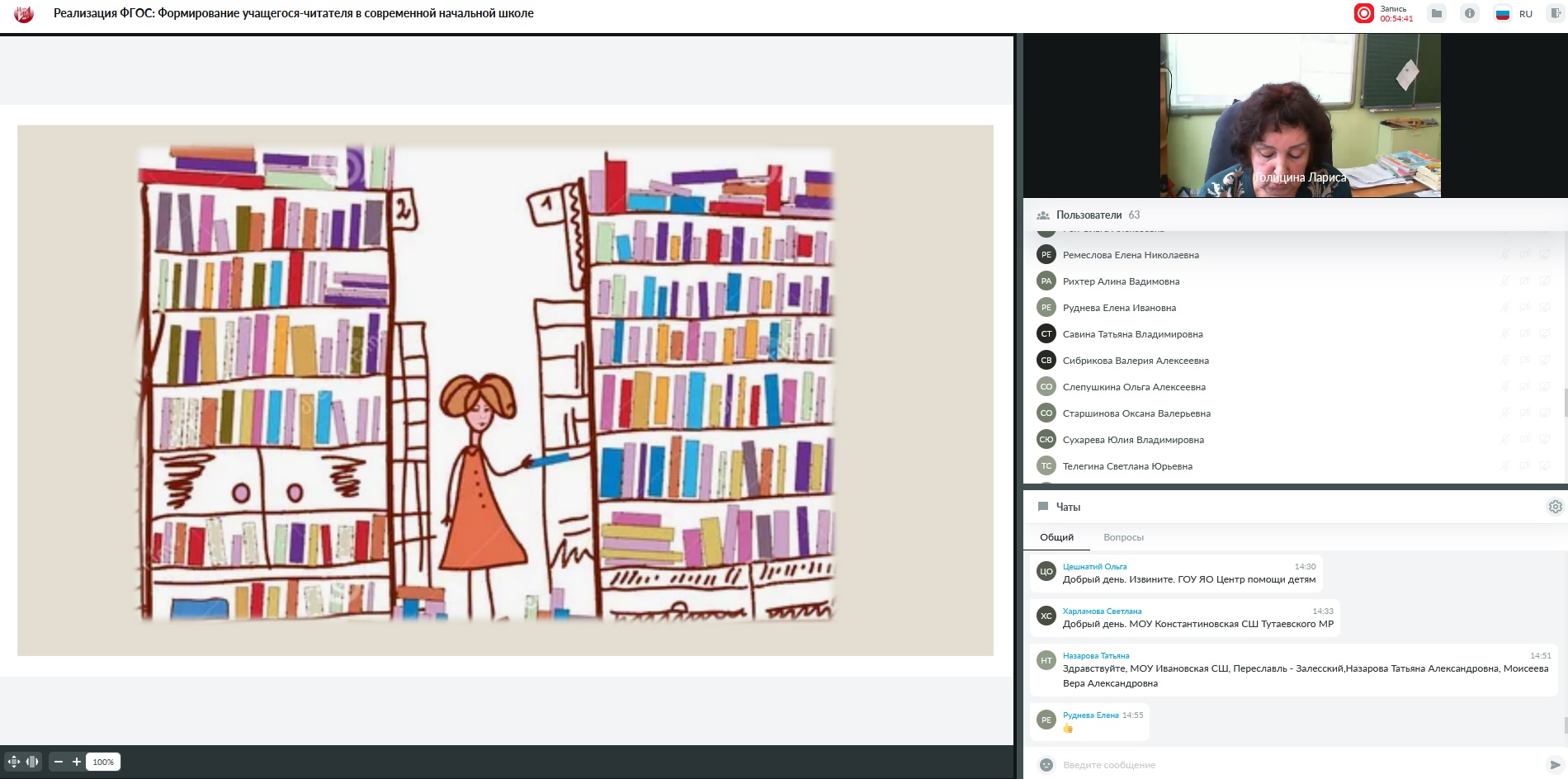Open sender name Назарова Татьяна in chat
1568x779 pixels.
pos(1096,656)
